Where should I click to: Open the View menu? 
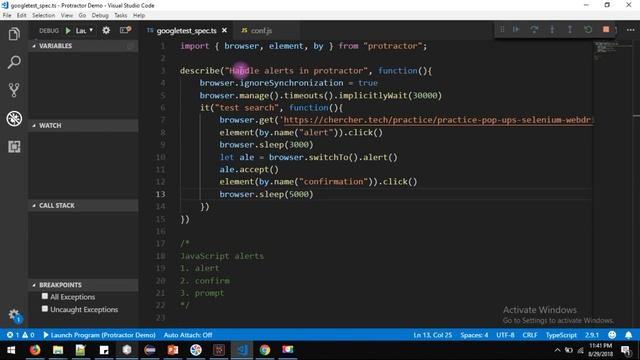point(67,15)
